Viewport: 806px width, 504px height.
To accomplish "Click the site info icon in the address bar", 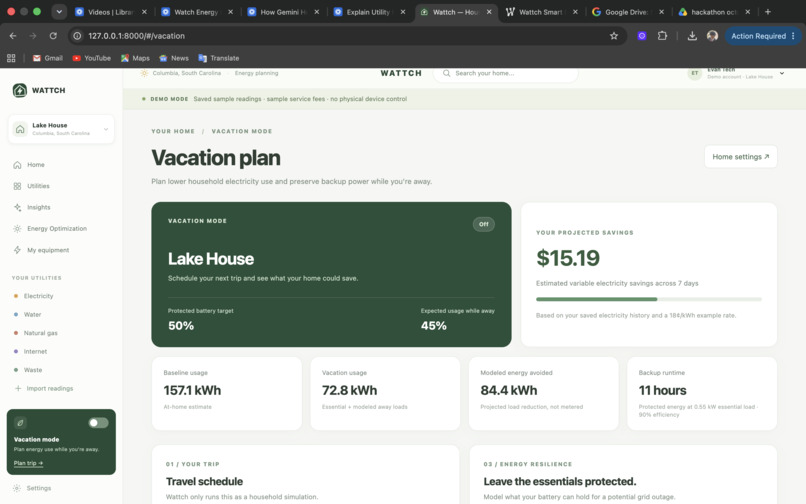I will pyautogui.click(x=77, y=36).
